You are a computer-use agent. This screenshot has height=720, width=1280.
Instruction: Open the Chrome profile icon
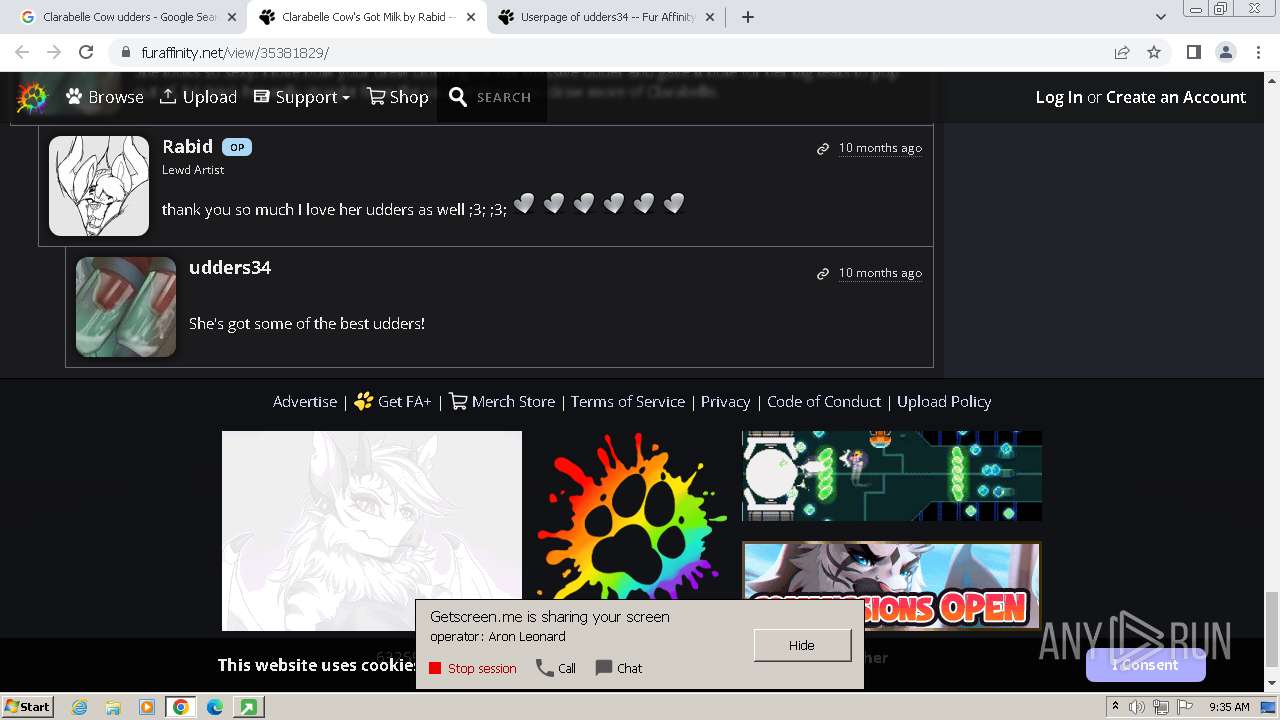[x=1225, y=52]
